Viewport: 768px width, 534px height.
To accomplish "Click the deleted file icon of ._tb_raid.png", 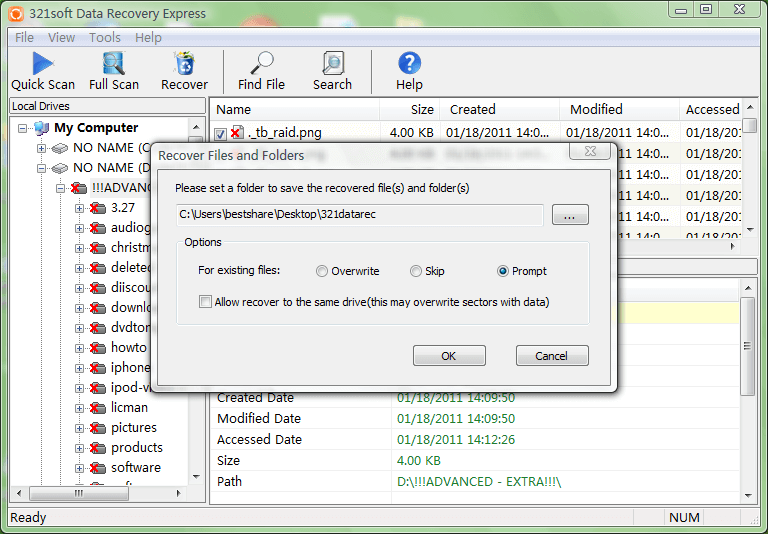I will (x=237, y=132).
